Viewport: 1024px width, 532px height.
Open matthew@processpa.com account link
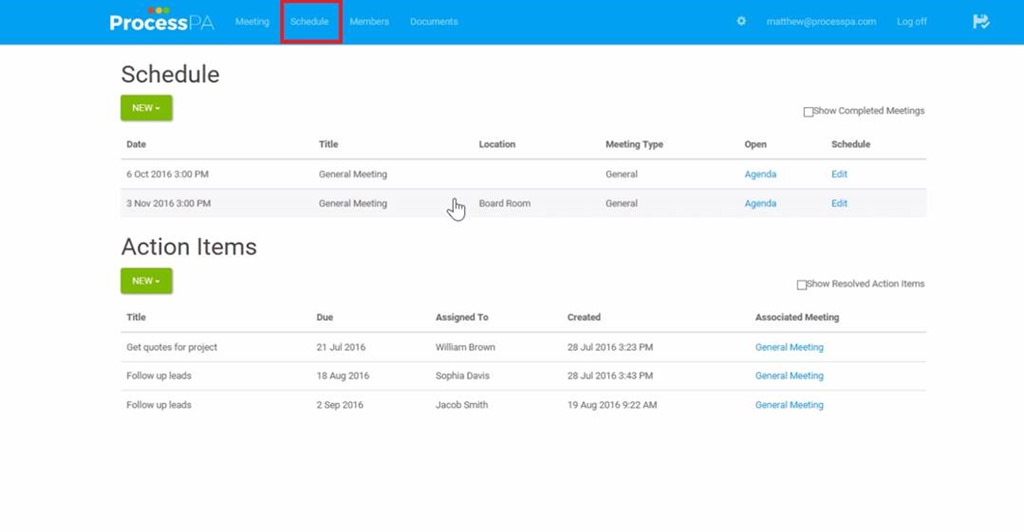click(820, 22)
